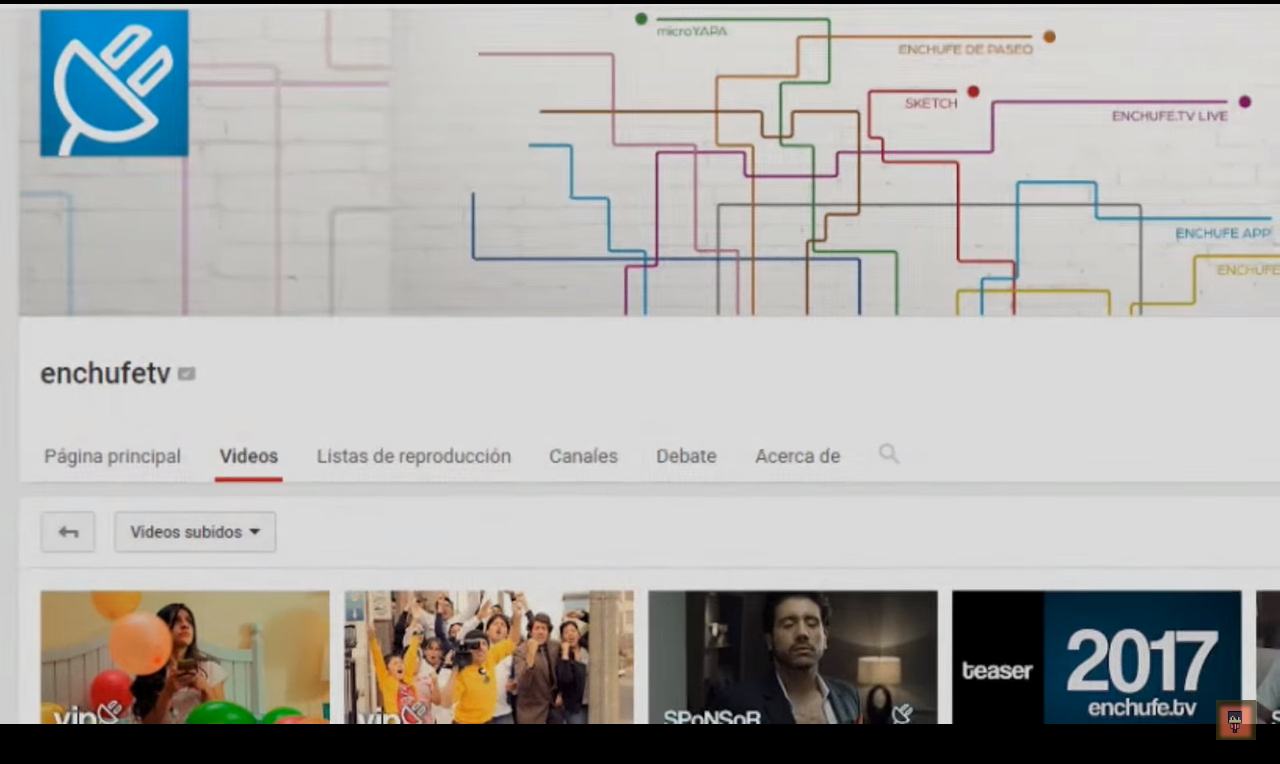Click the microYAPA label in the banner
Image resolution: width=1280 pixels, height=764 pixels.
tap(692, 31)
